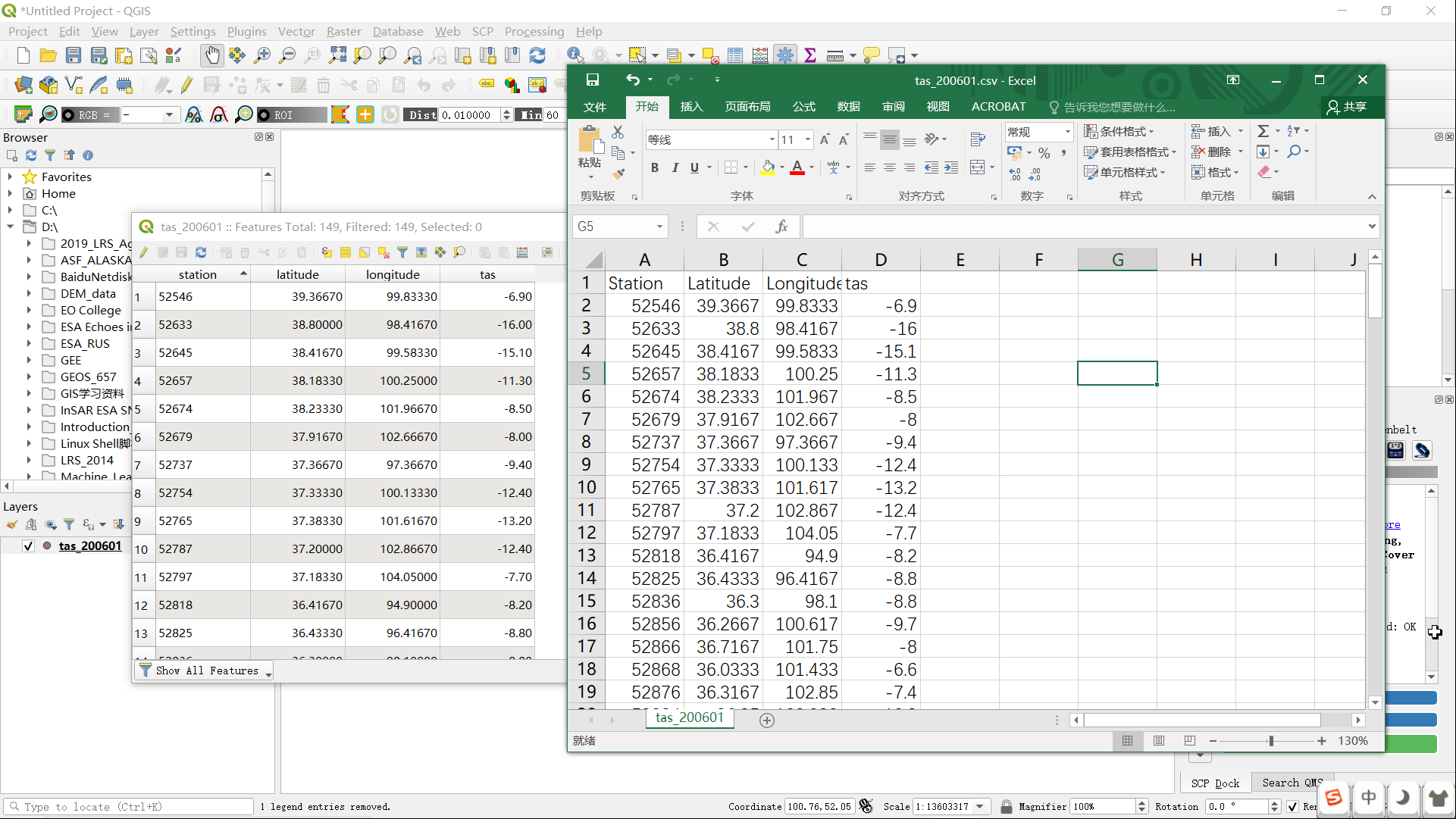This screenshot has height=819, width=1456.
Task: Toggle the Render checkbox in status bar
Action: (x=1292, y=806)
